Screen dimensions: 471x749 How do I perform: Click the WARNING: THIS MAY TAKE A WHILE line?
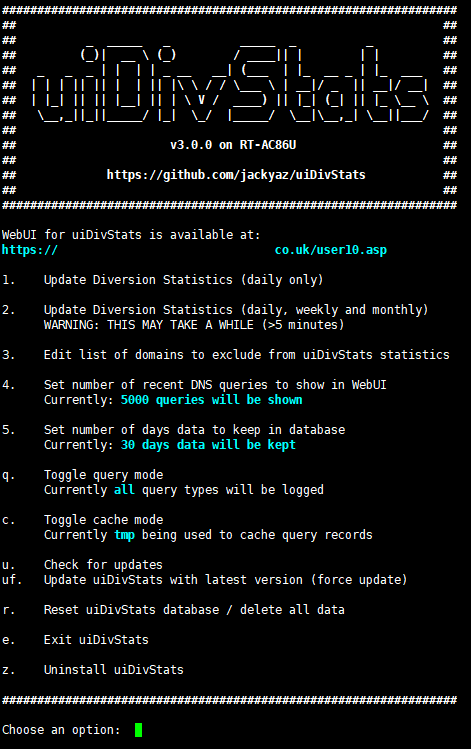point(194,325)
